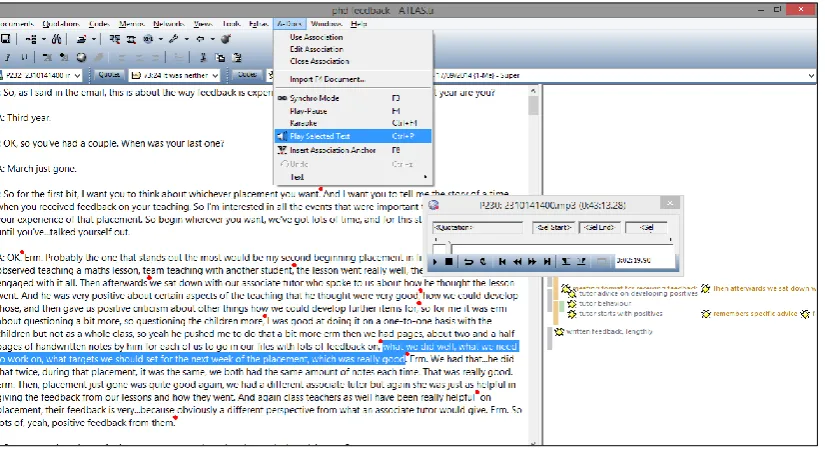Select the code 'tutor starts with positives'
This screenshot has width=825, height=450.
coord(620,314)
